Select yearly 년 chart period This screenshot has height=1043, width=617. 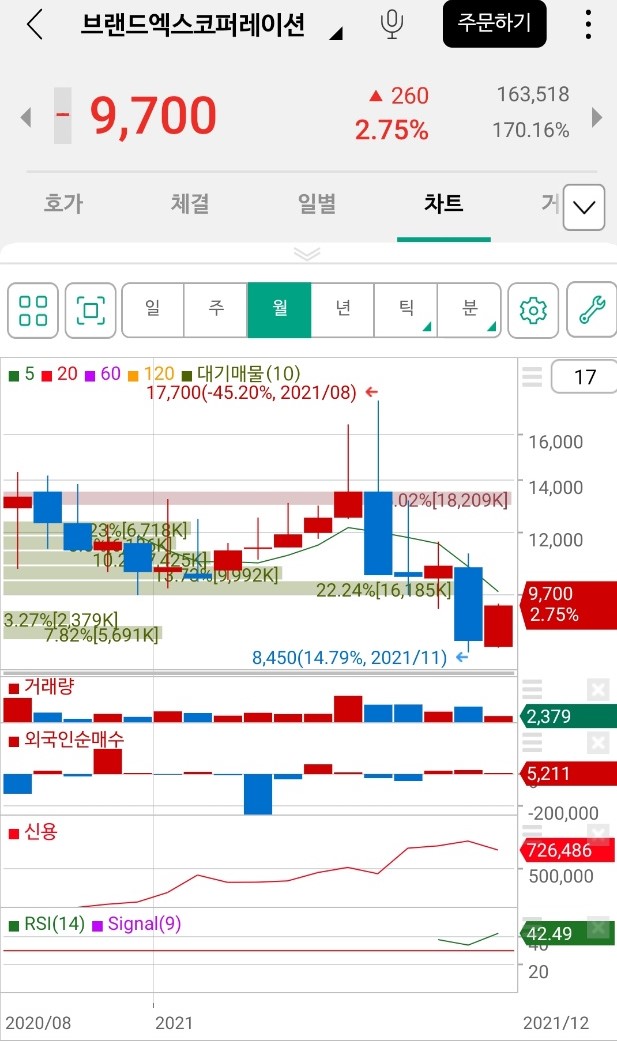(x=342, y=310)
